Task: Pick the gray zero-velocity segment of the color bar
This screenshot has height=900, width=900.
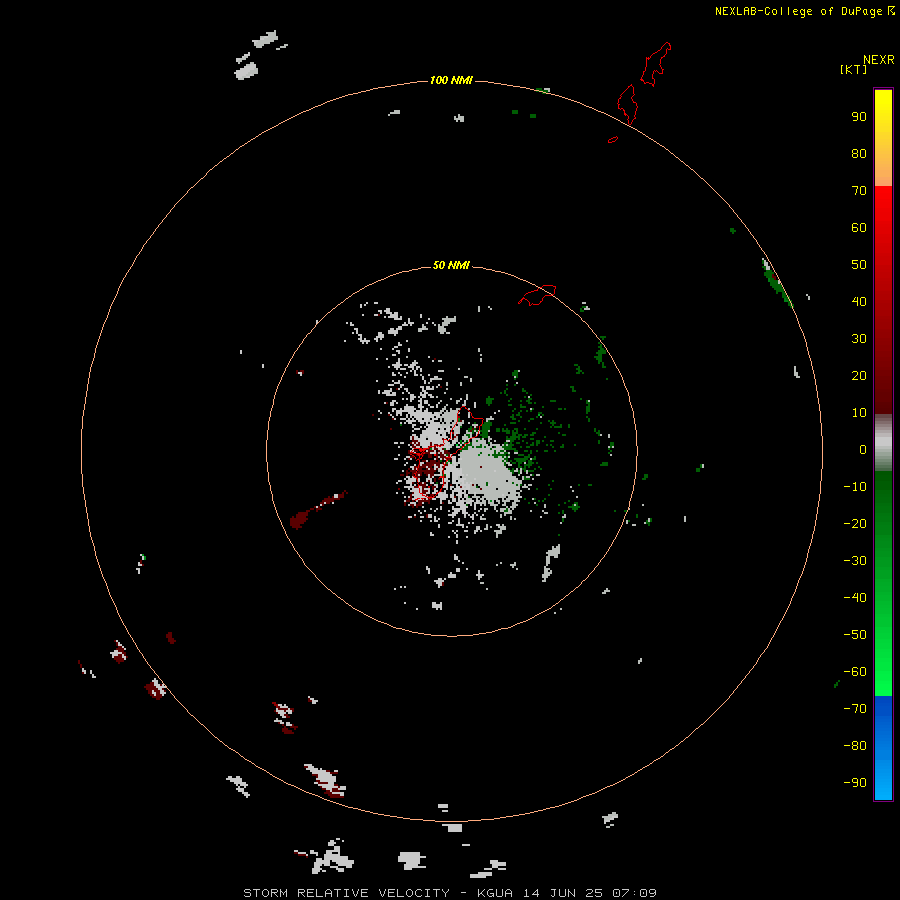Action: 883,443
